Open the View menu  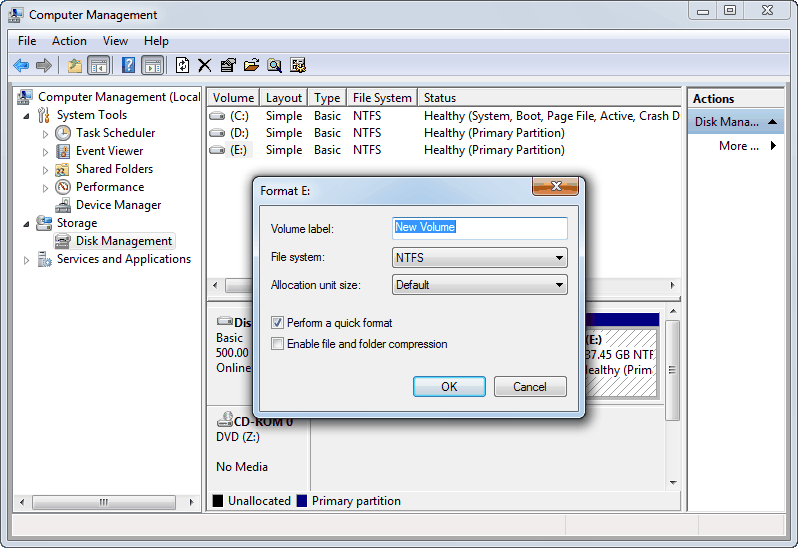coord(115,41)
